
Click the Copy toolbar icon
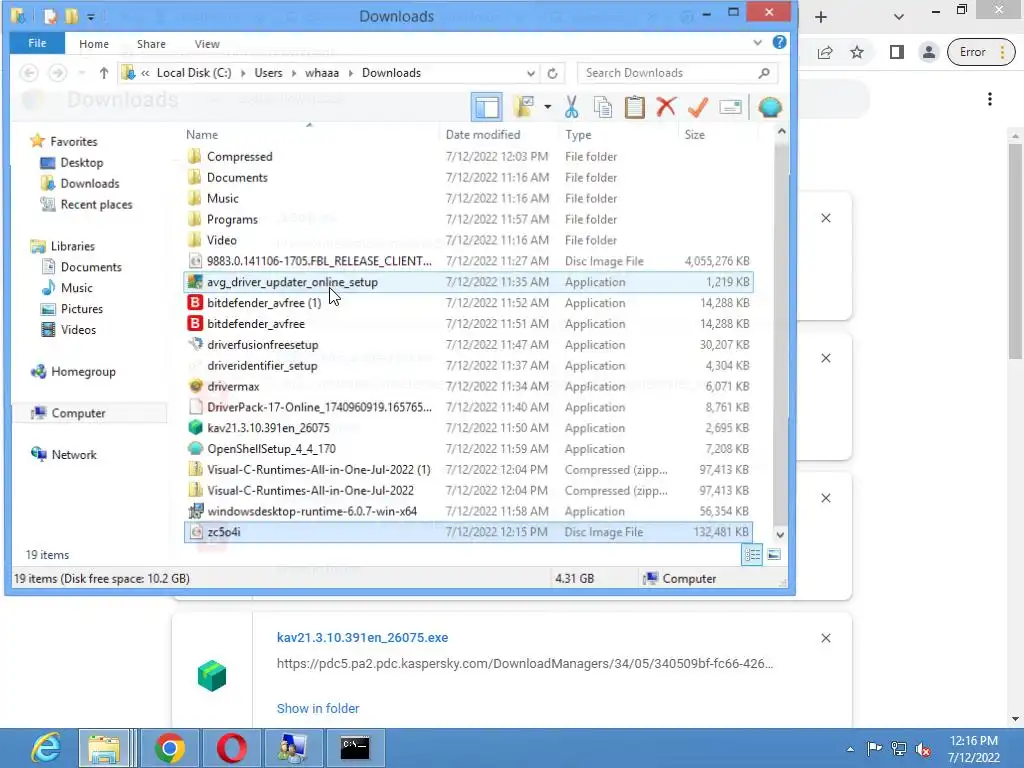(x=603, y=107)
